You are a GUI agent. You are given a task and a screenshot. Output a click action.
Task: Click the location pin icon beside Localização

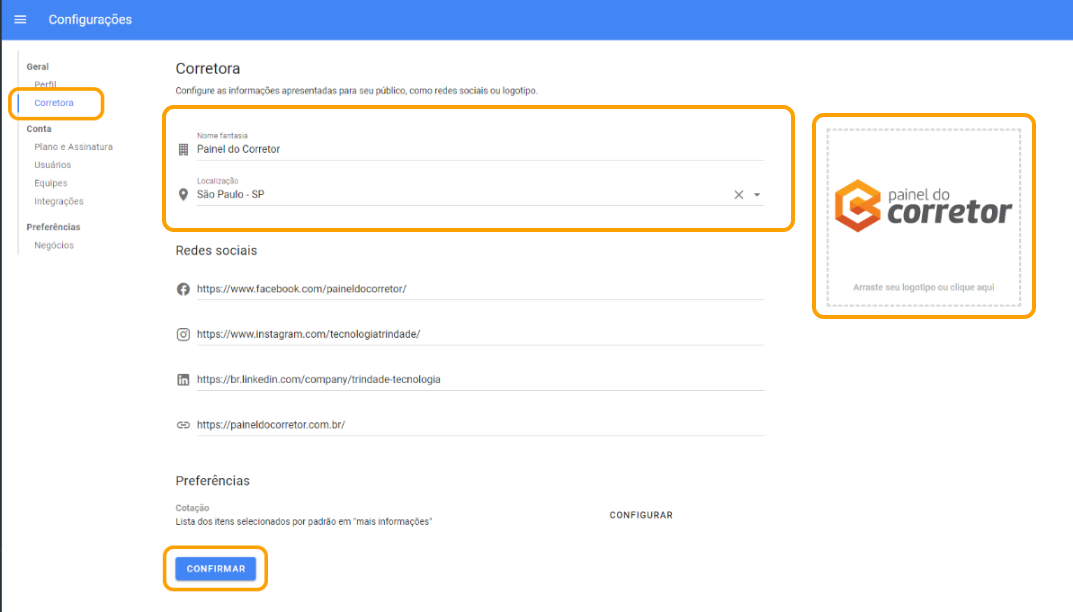(183, 194)
